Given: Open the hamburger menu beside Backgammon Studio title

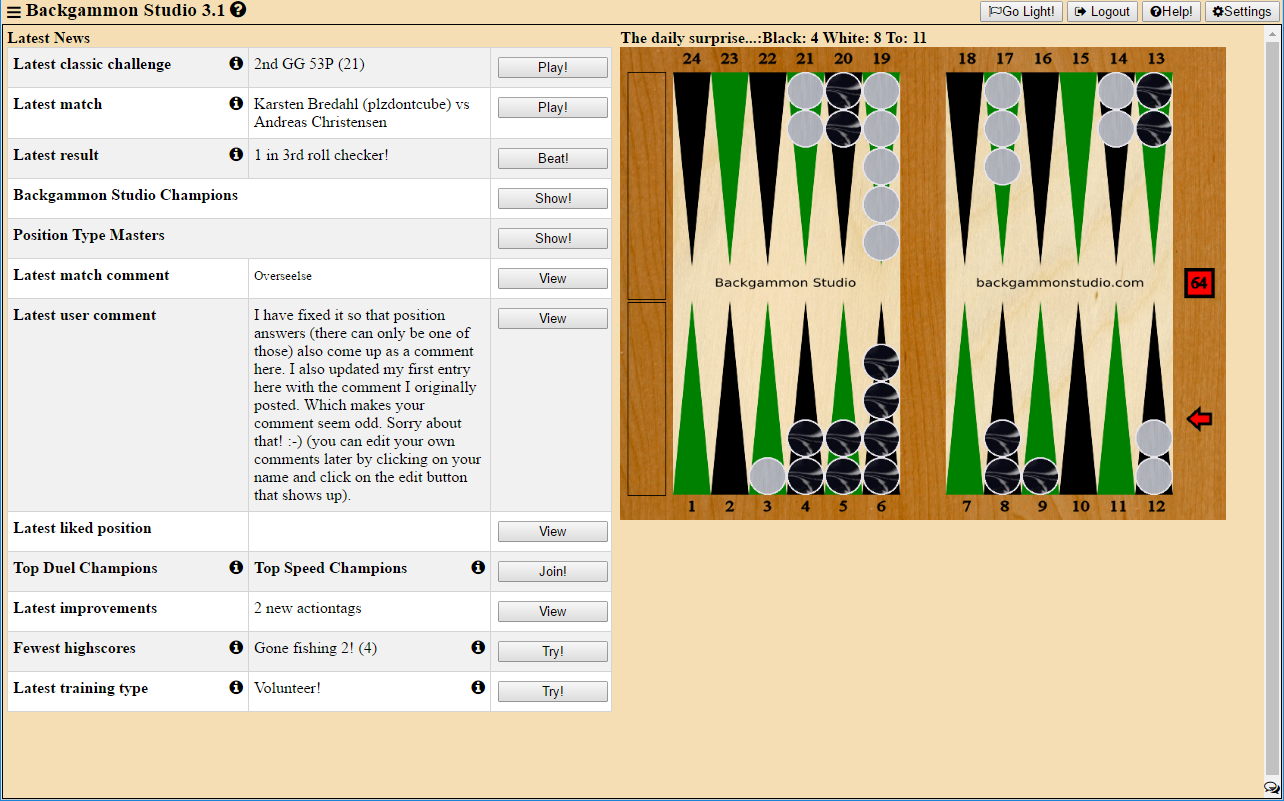Looking at the screenshot, I should click(14, 12).
